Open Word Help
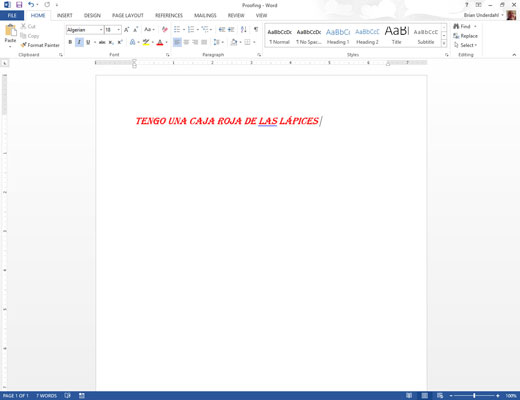This screenshot has height=400, width=520. pyautogui.click(x=467, y=5)
